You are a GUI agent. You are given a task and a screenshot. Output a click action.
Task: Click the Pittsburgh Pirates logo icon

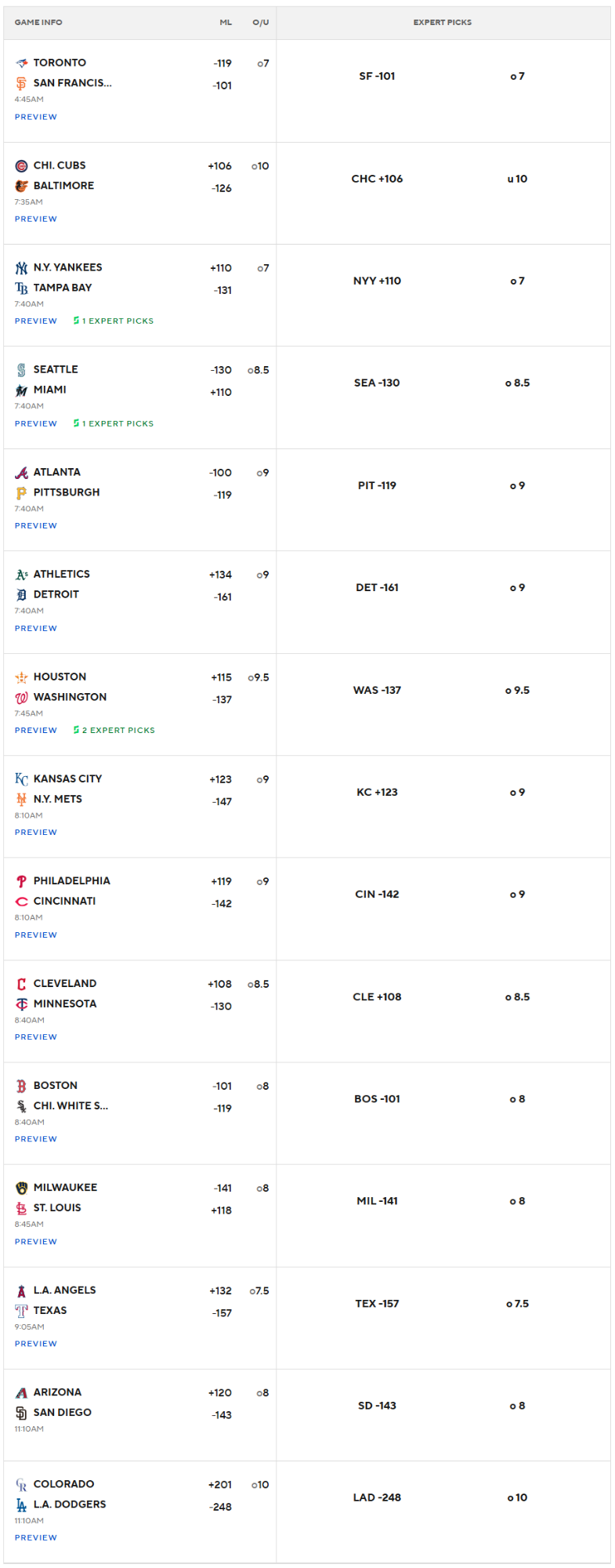(x=21, y=492)
